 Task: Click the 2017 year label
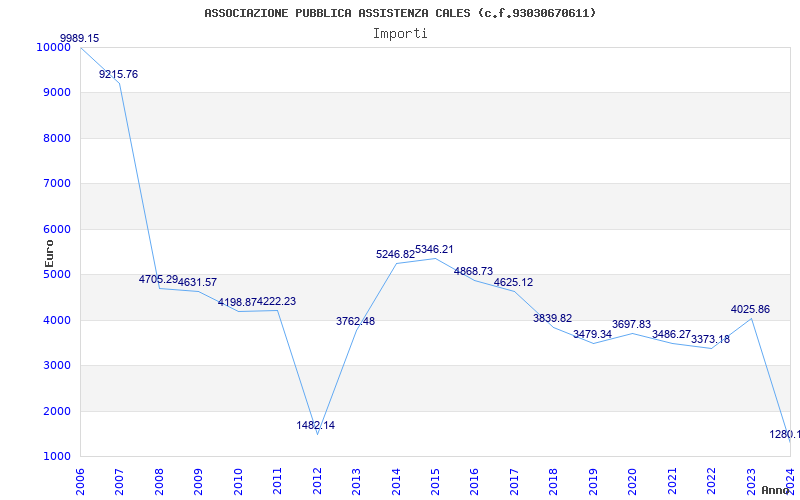[x=514, y=481]
